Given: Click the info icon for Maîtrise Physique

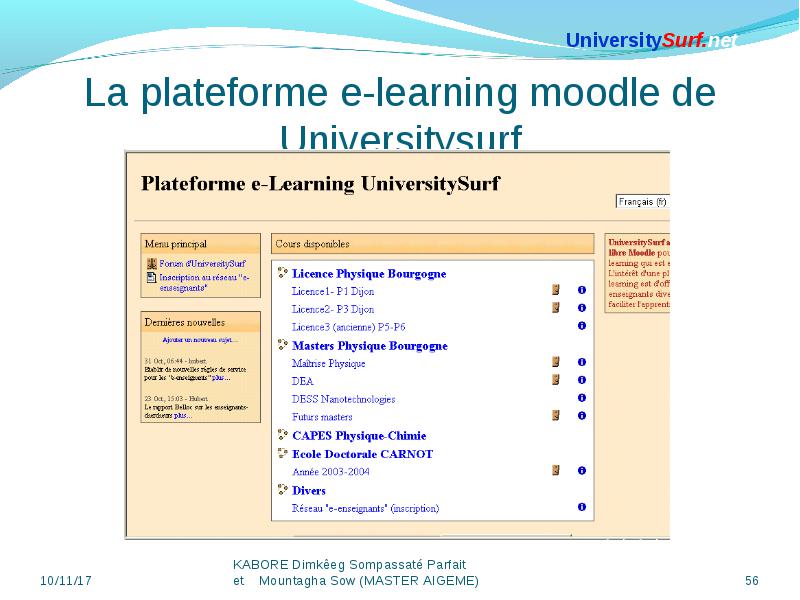Looking at the screenshot, I should [582, 362].
